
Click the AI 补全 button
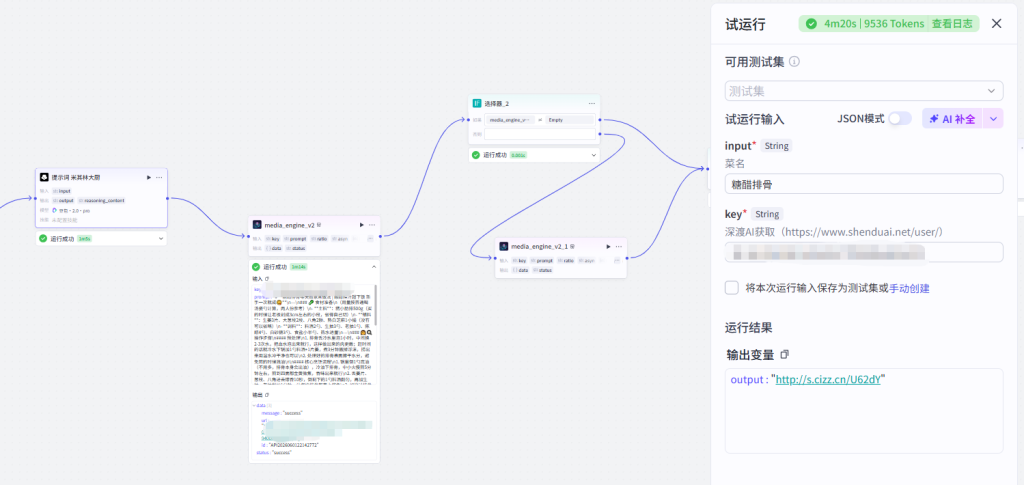click(953, 119)
